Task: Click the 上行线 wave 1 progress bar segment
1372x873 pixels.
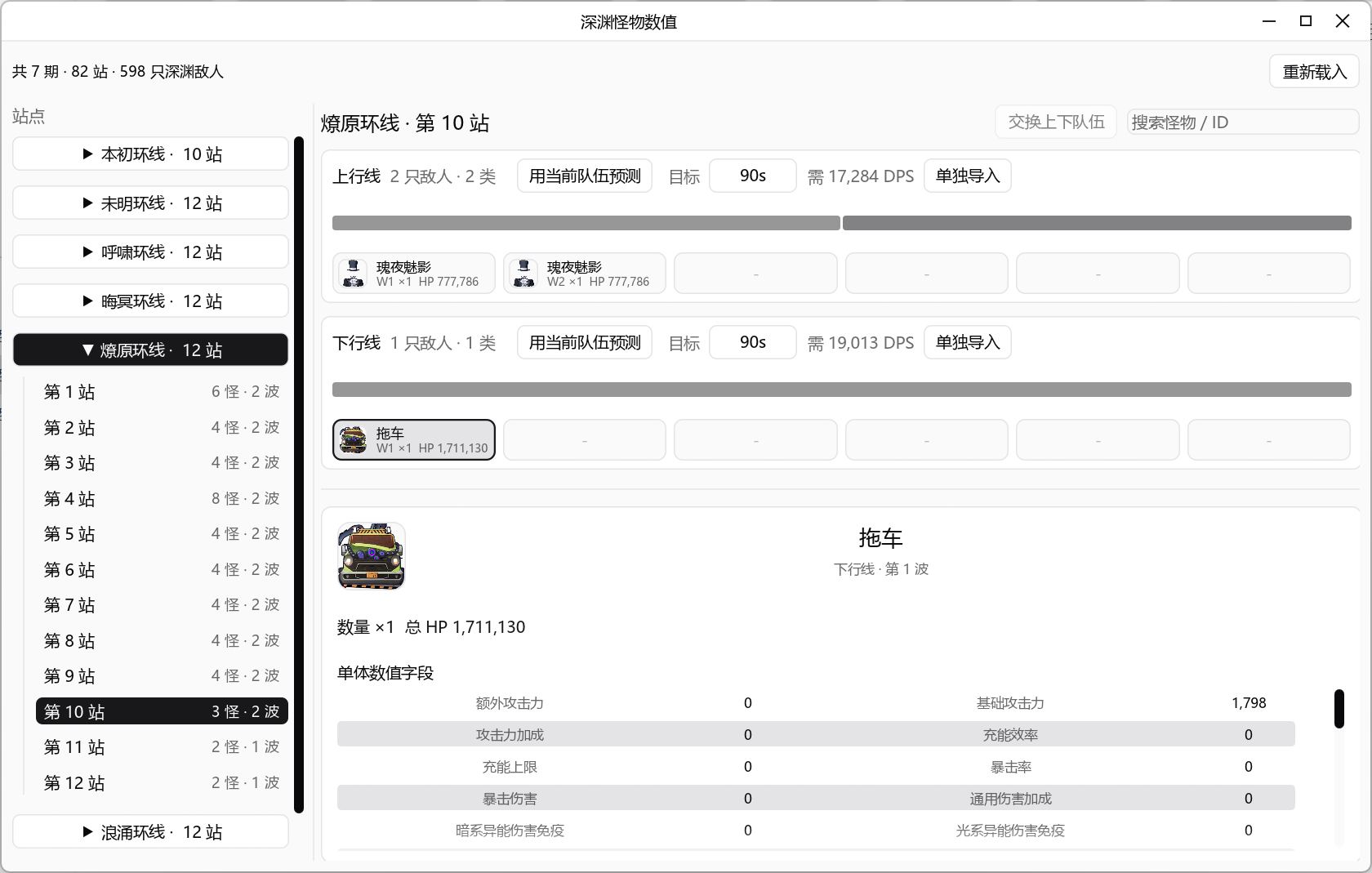Action: point(586,223)
